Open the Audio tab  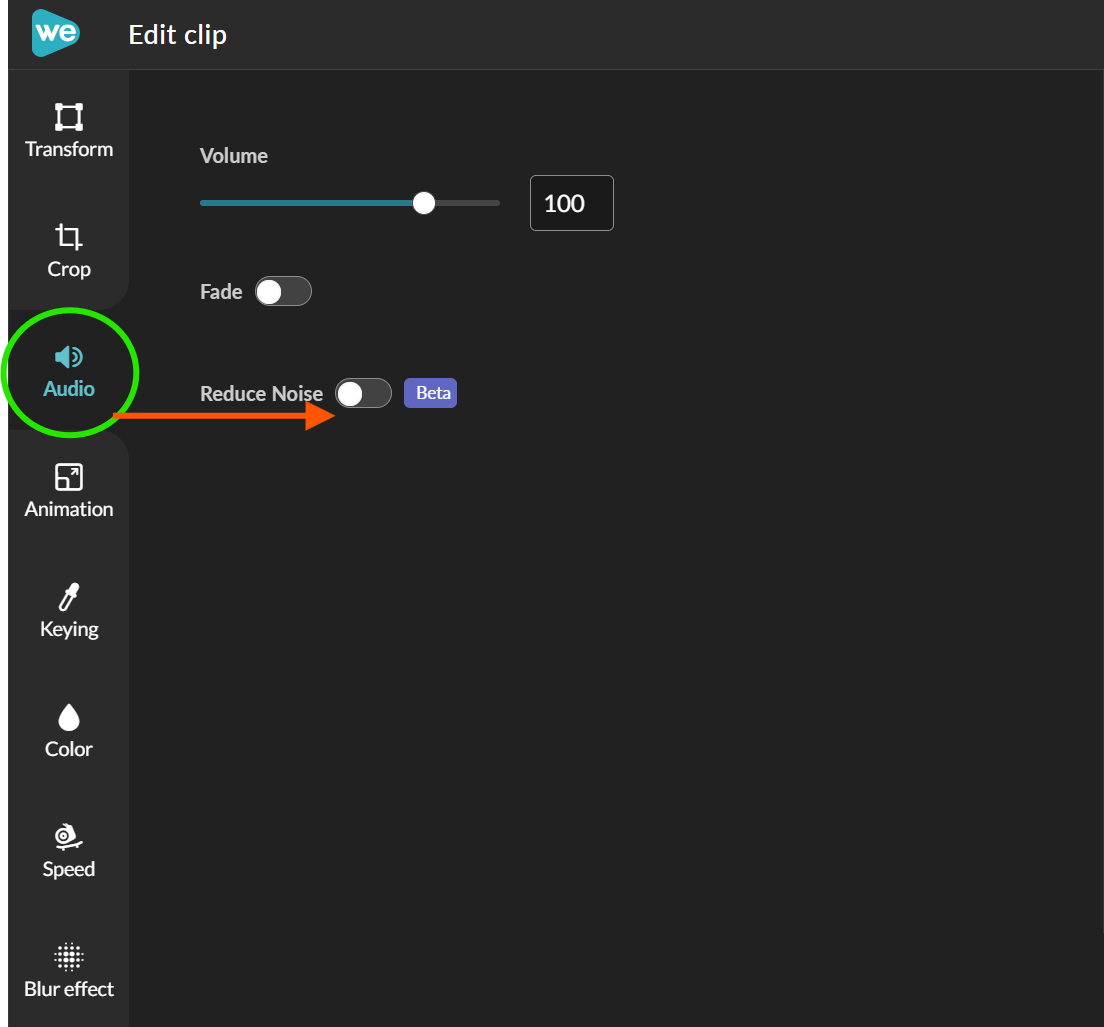coord(69,372)
